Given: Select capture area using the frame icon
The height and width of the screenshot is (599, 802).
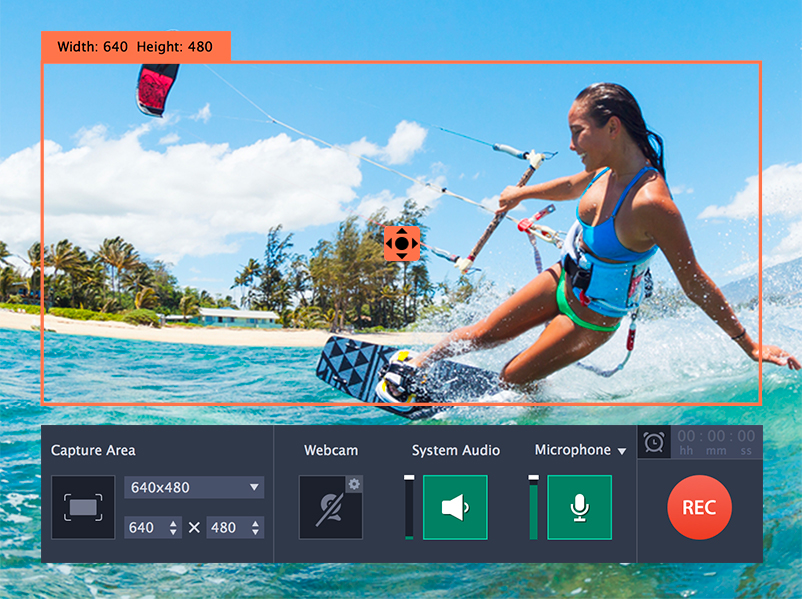Looking at the screenshot, I should click(x=83, y=507).
